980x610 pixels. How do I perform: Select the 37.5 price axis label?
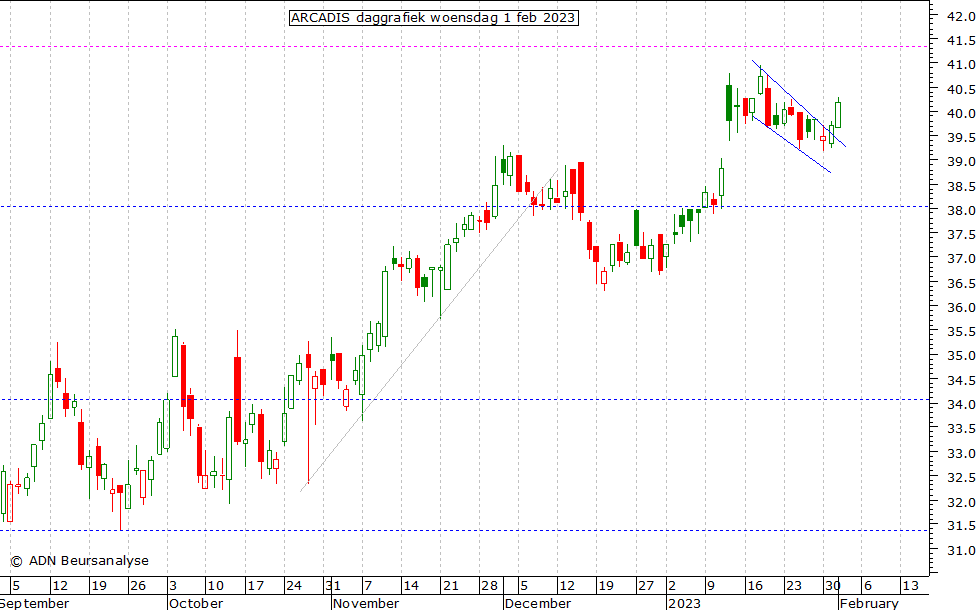961,234
